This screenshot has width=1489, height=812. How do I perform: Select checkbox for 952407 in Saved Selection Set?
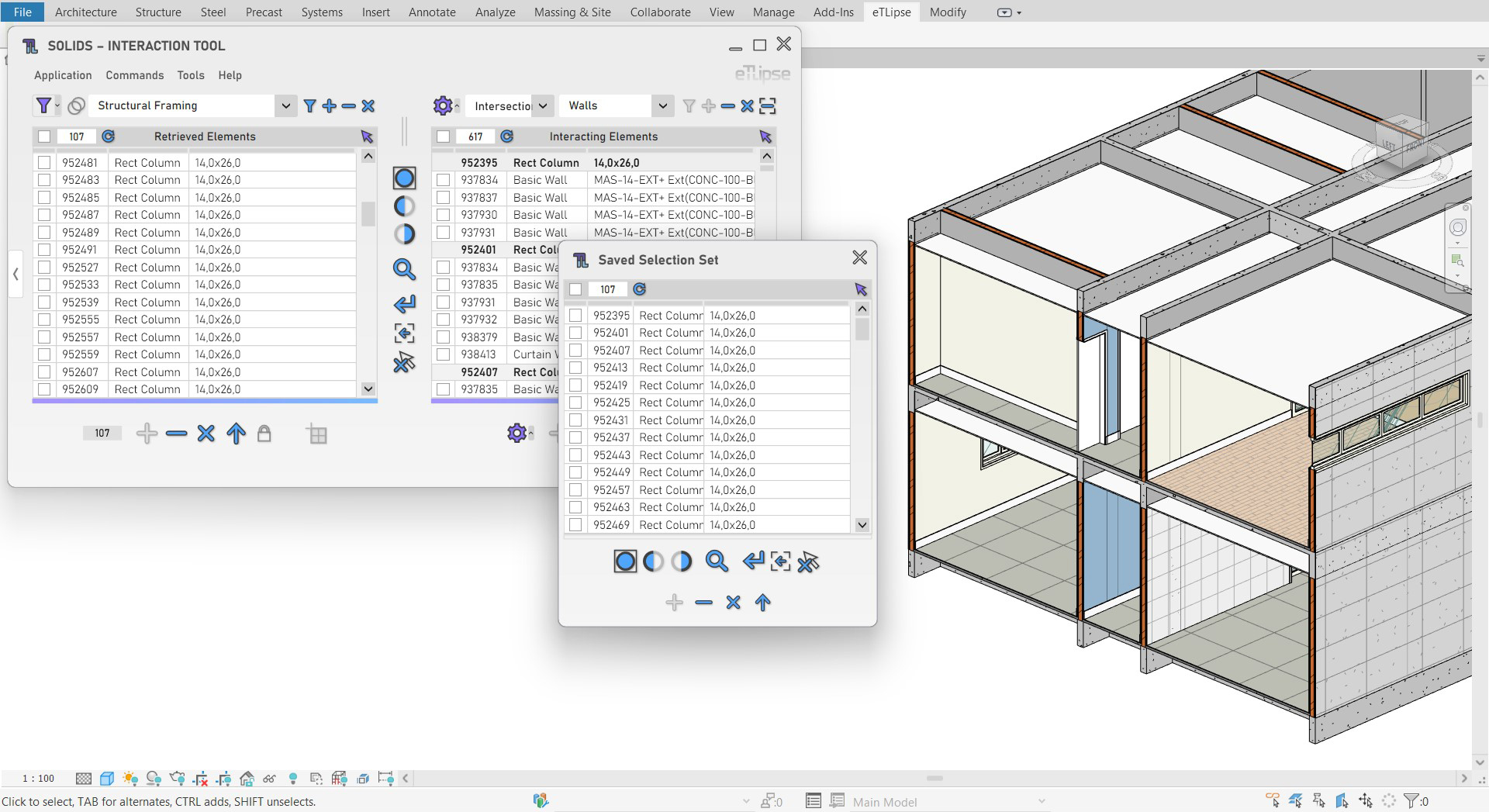pos(575,351)
